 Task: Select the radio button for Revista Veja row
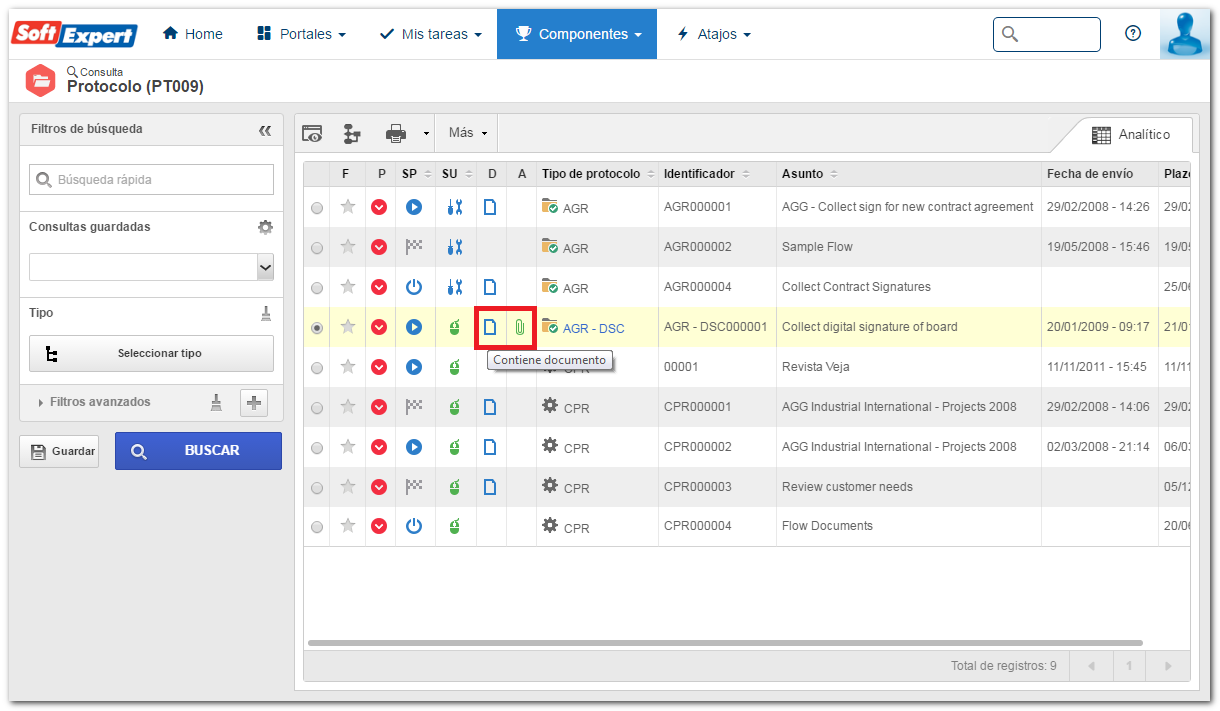[x=317, y=368]
